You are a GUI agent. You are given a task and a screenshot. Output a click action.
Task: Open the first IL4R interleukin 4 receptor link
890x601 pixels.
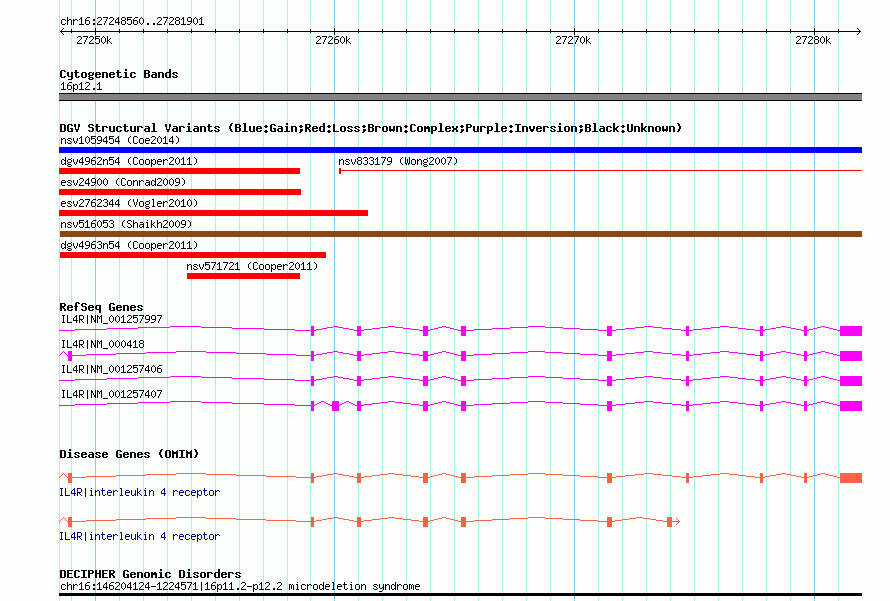[x=140, y=492]
